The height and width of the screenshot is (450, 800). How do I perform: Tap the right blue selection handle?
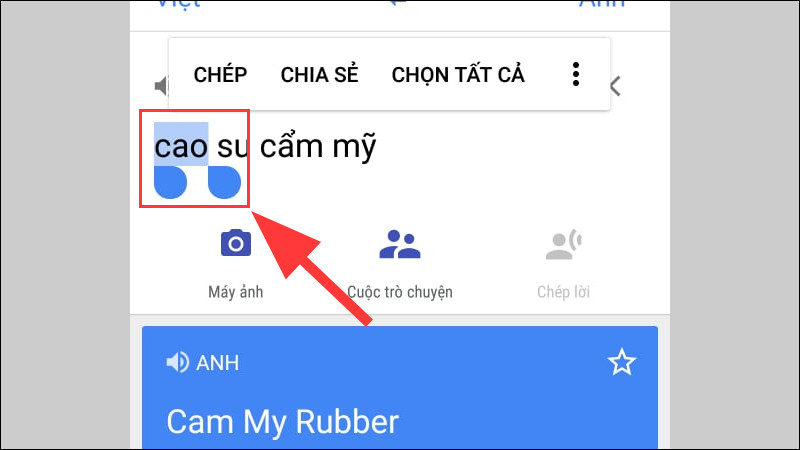coord(224,182)
